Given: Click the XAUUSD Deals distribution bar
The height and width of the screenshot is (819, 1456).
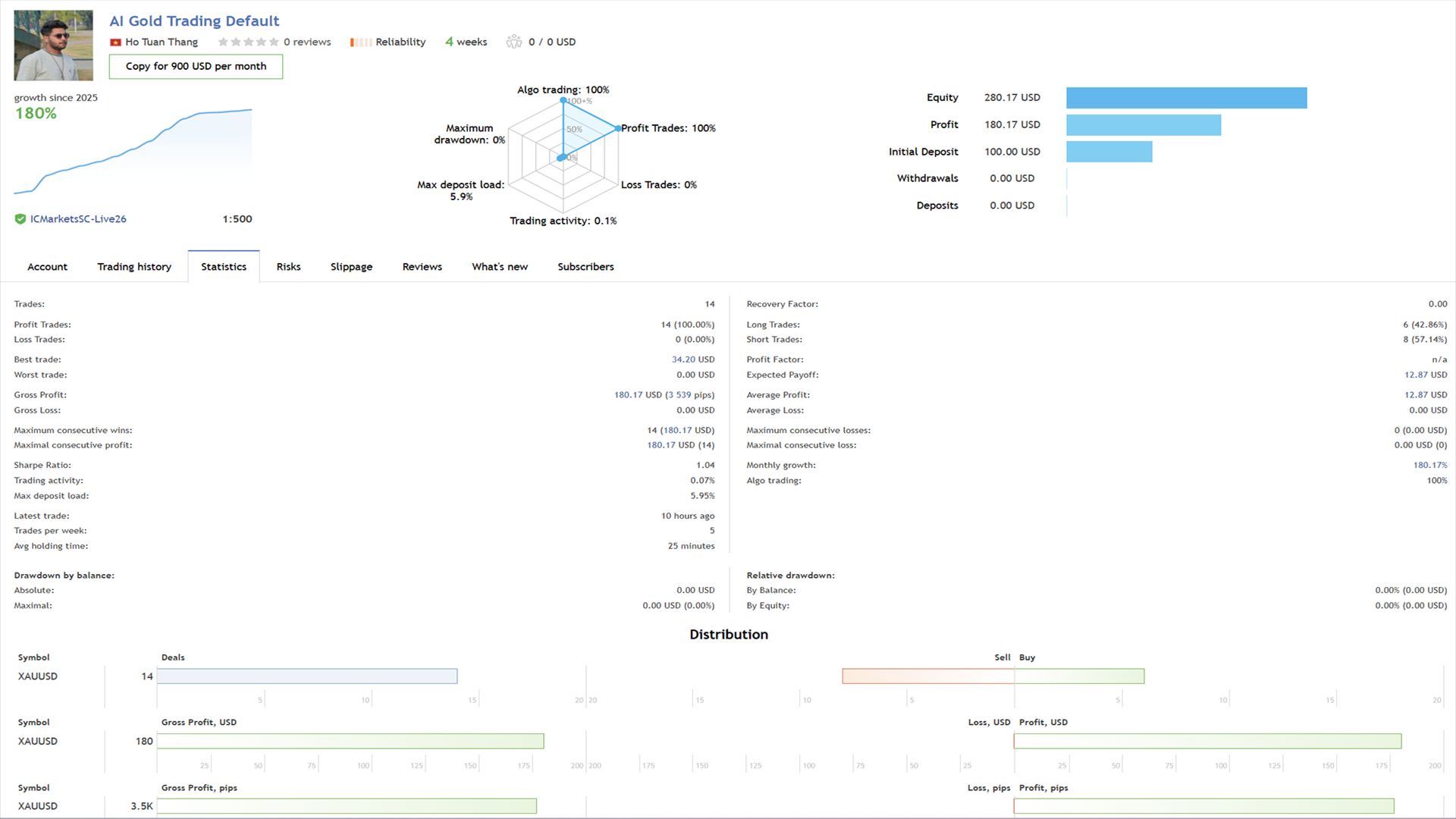Looking at the screenshot, I should [x=307, y=676].
